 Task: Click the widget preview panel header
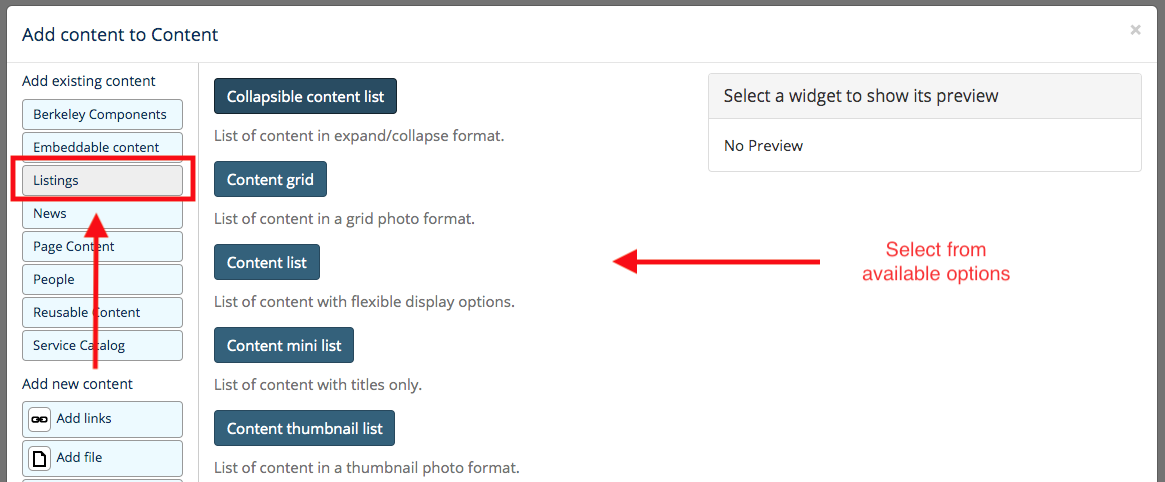pos(924,96)
